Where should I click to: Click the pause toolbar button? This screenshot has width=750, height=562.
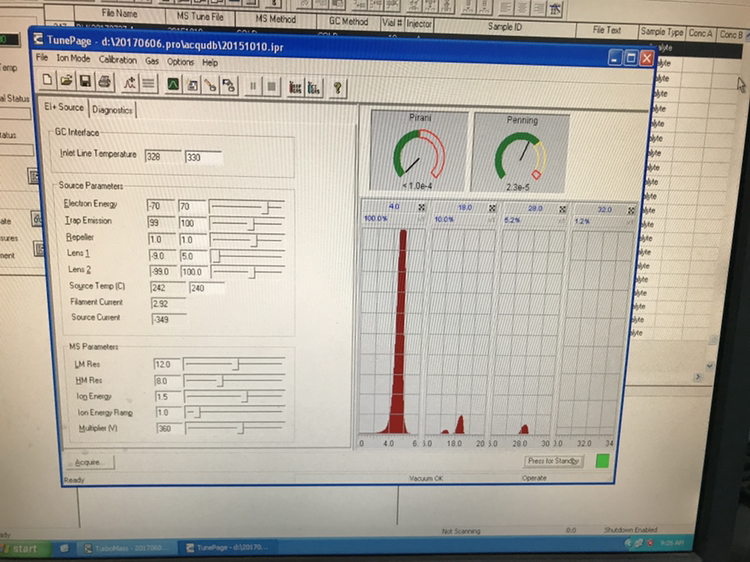click(253, 87)
